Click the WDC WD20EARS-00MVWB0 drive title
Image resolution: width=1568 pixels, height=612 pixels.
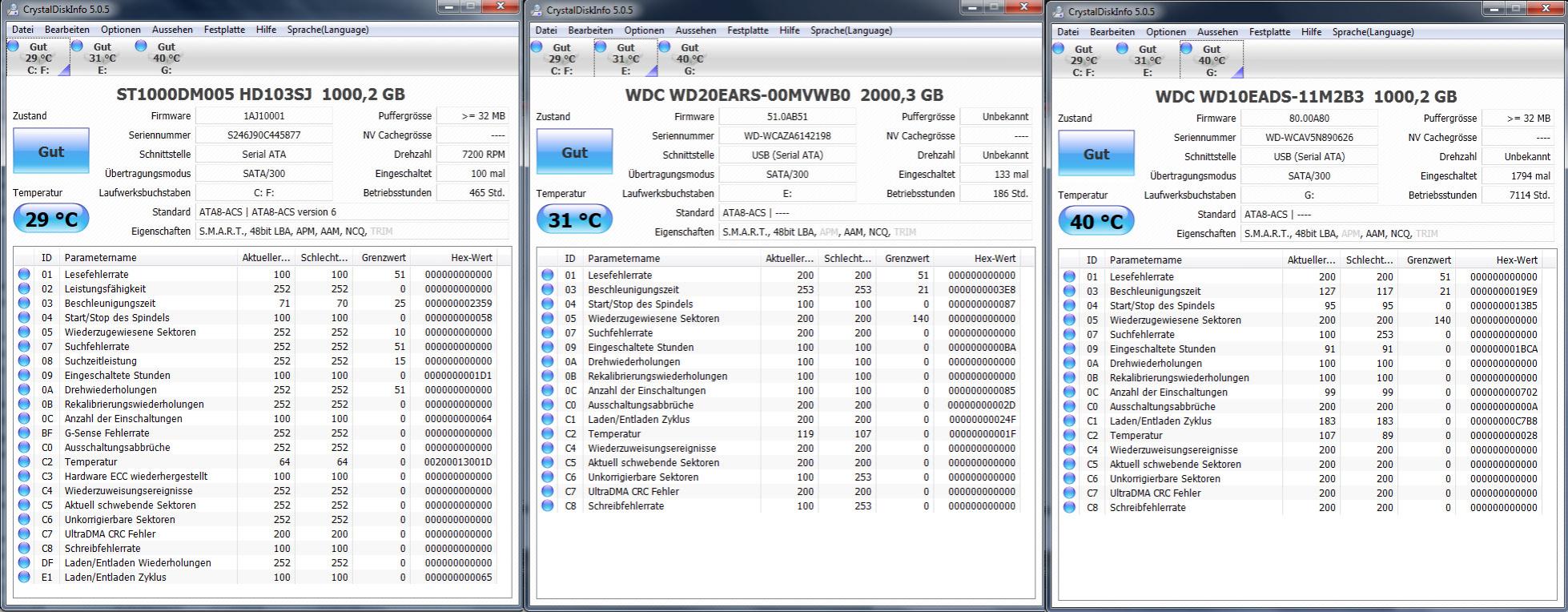pyautogui.click(x=784, y=95)
